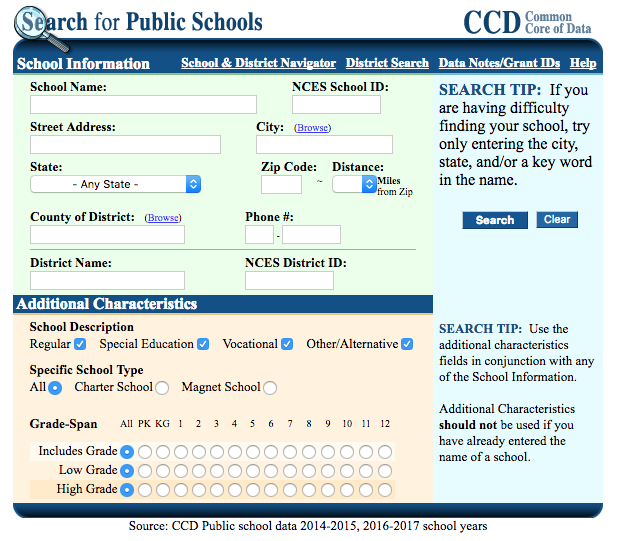Set High Grade to 5
617x541 pixels.
pos(253,490)
